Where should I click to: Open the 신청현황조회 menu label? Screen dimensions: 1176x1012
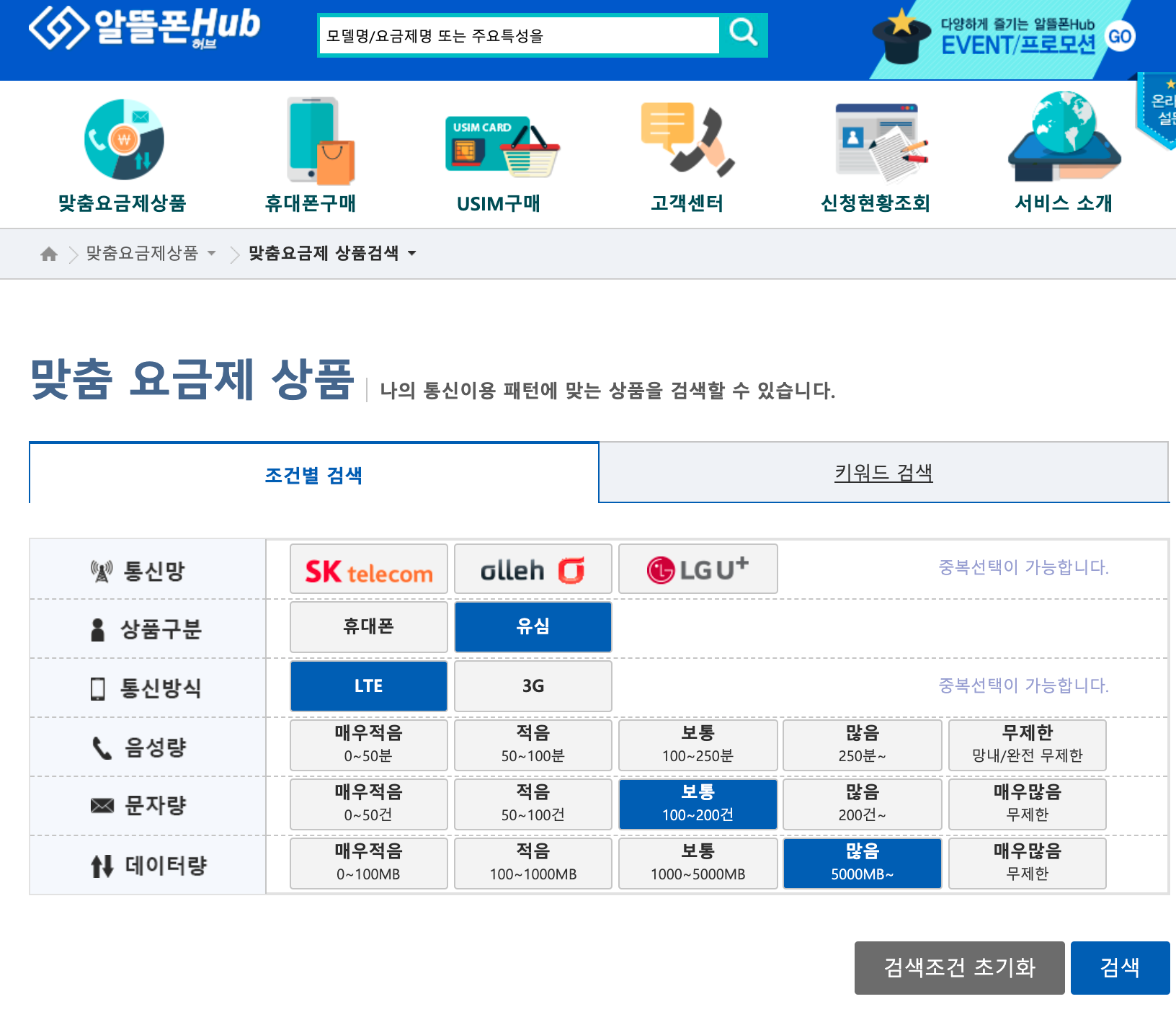876,203
